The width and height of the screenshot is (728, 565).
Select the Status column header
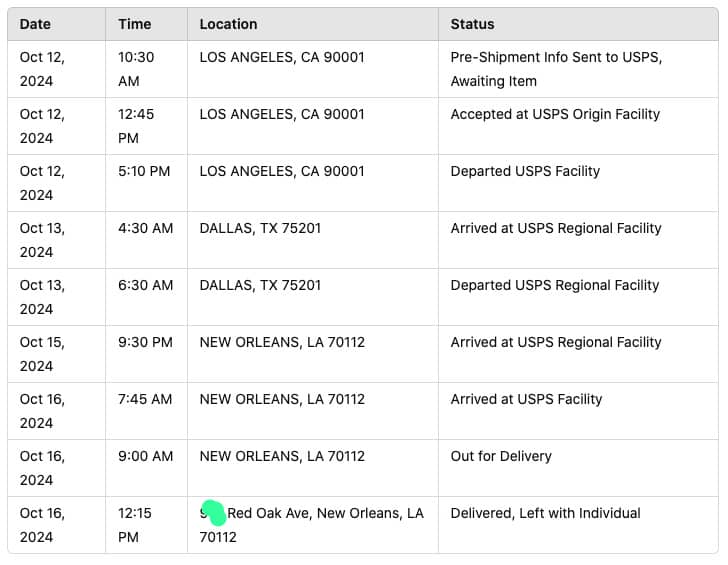pos(472,24)
